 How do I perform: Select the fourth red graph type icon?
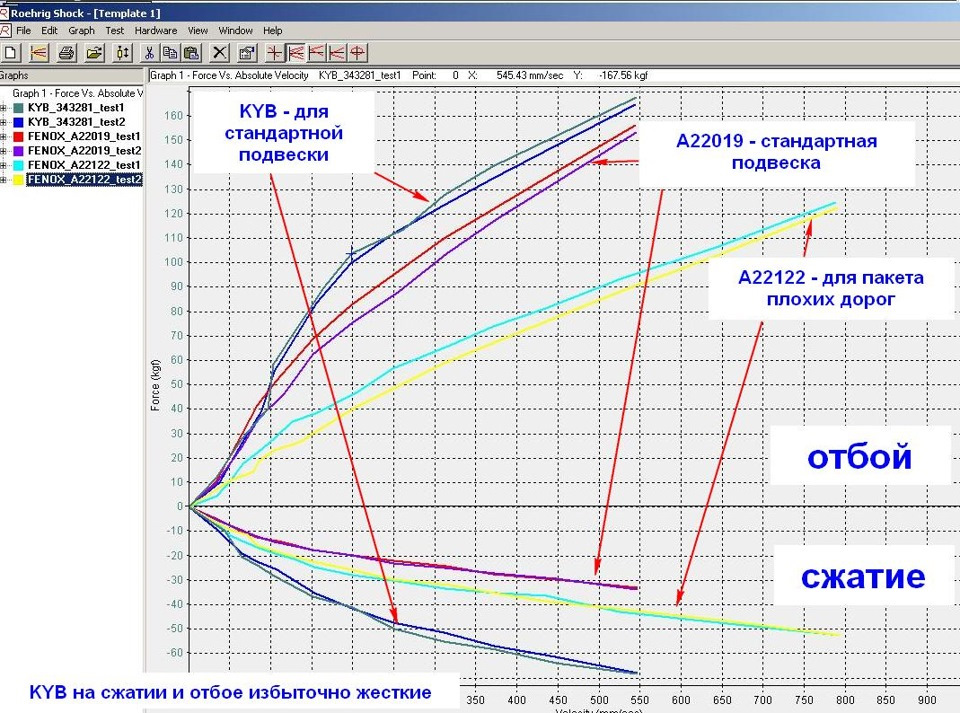(337, 53)
